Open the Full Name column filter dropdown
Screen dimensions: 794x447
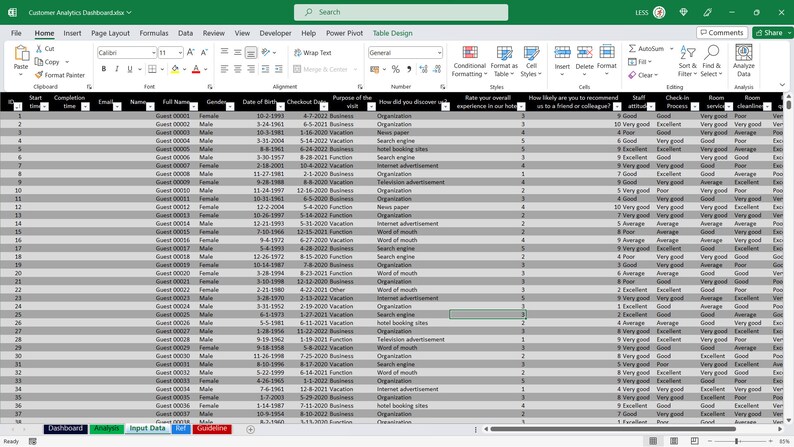coord(193,106)
